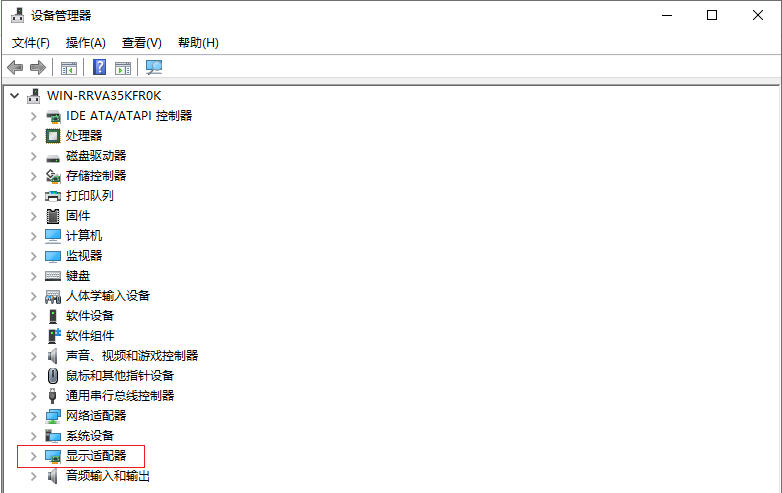The image size is (782, 493).
Task: Click the speaker icon beside 声音、视频和游戏控制器
Action: pos(53,356)
